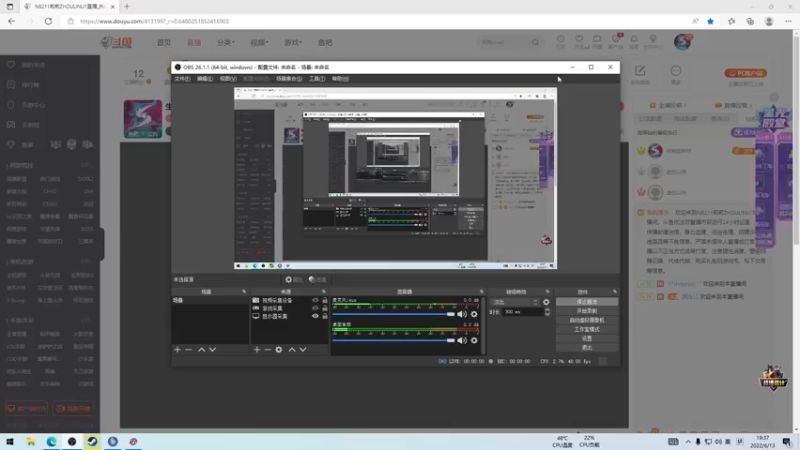Toggle visibility of display capture source
800x450 pixels.
click(x=315, y=316)
